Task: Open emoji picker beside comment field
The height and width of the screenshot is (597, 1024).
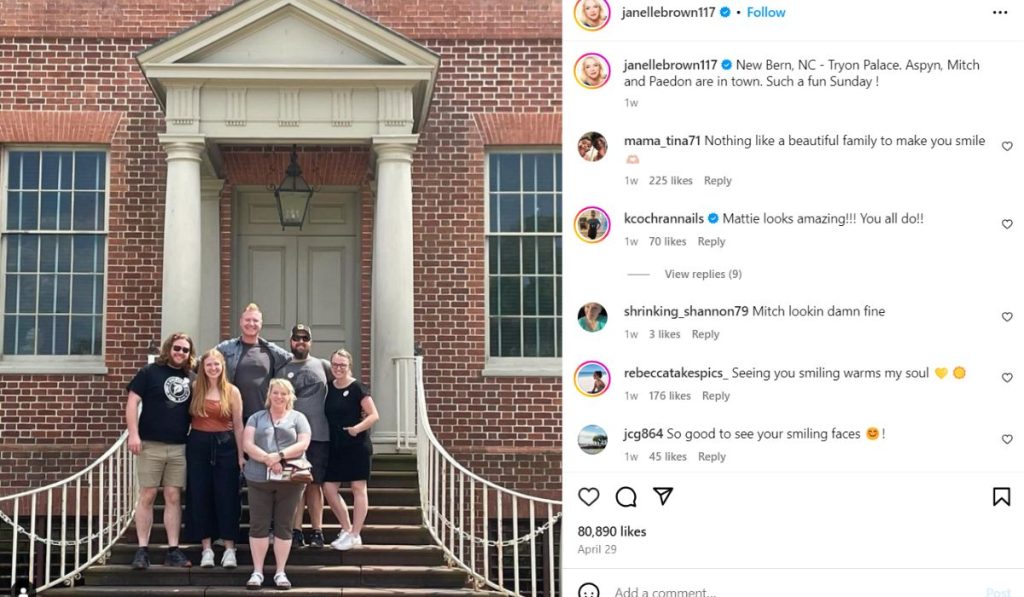Action: [588, 592]
